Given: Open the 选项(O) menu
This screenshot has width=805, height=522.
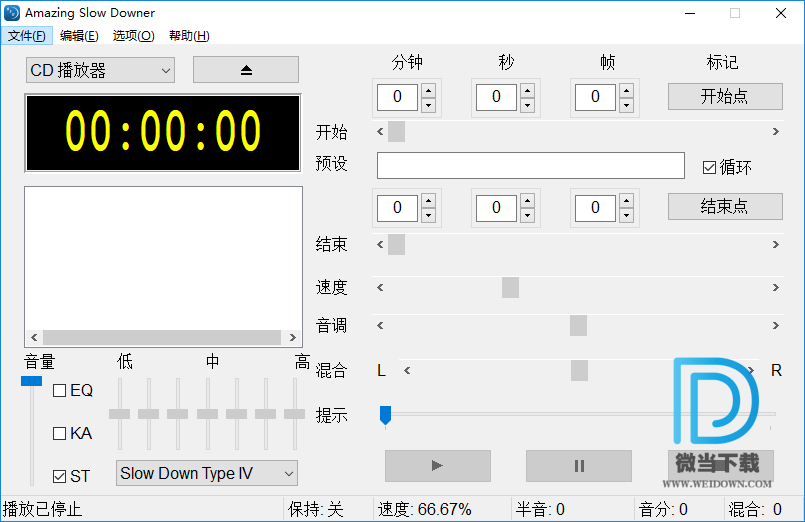Looking at the screenshot, I should click(133, 35).
